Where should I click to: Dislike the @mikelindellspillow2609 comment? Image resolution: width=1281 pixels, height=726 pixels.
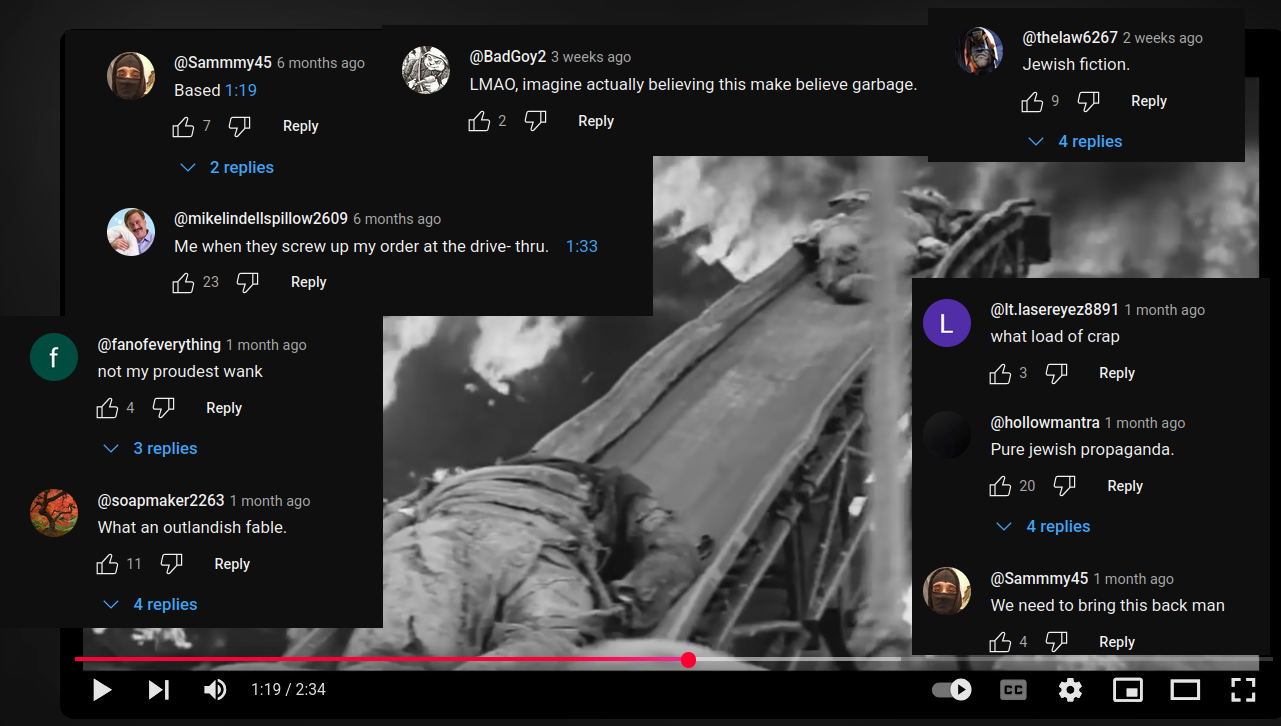[x=247, y=283]
